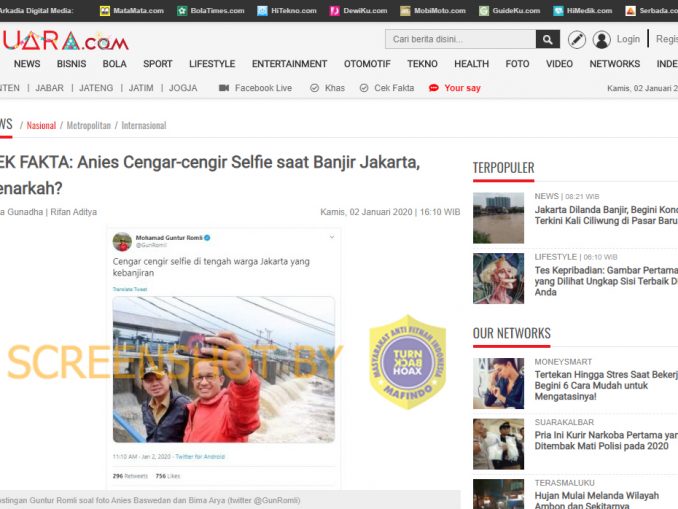This screenshot has width=678, height=509.
Task: Open the Tes Kepribadian painting thumbnail
Action: tap(498, 279)
